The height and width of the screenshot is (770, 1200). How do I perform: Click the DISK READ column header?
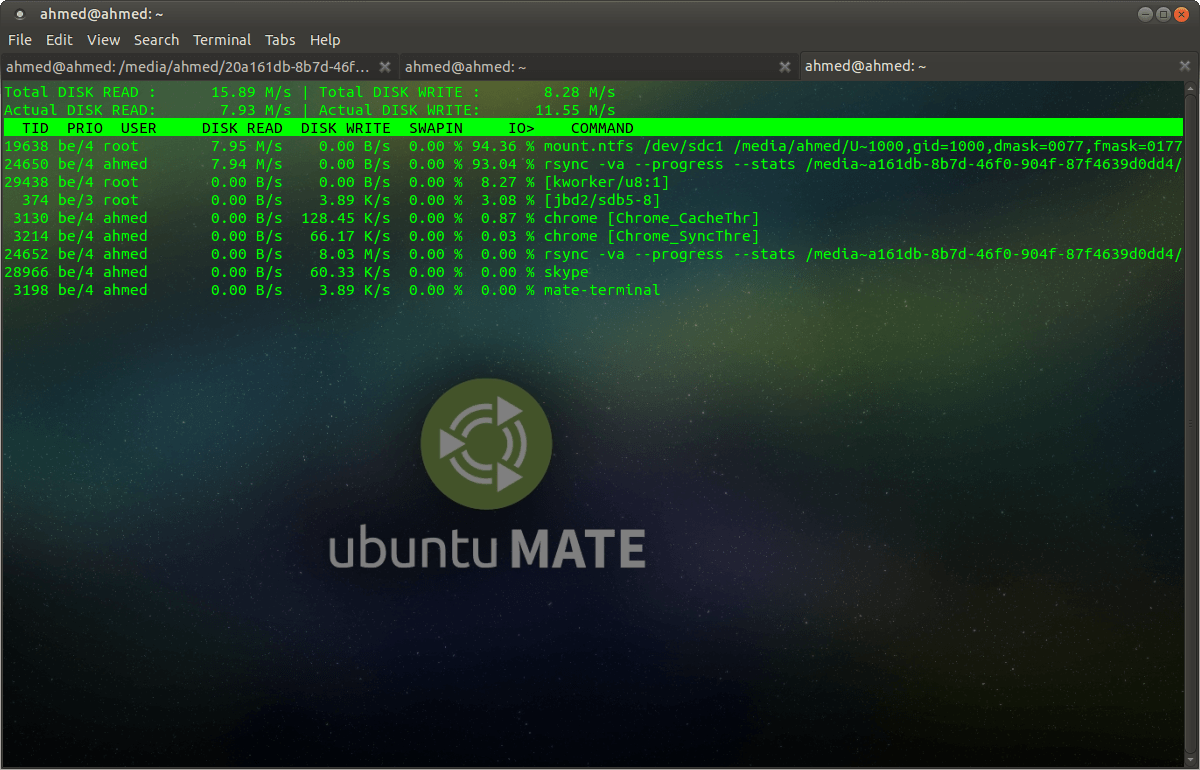[242, 128]
